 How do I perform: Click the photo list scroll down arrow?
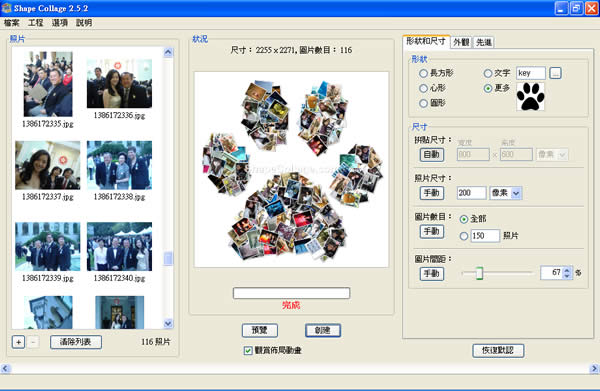click(x=168, y=324)
